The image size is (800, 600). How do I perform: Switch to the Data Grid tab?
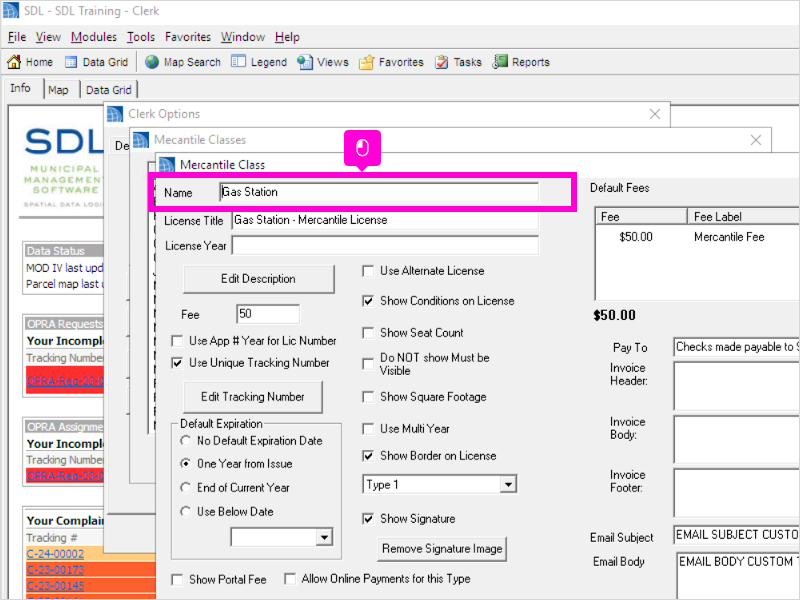tap(108, 90)
